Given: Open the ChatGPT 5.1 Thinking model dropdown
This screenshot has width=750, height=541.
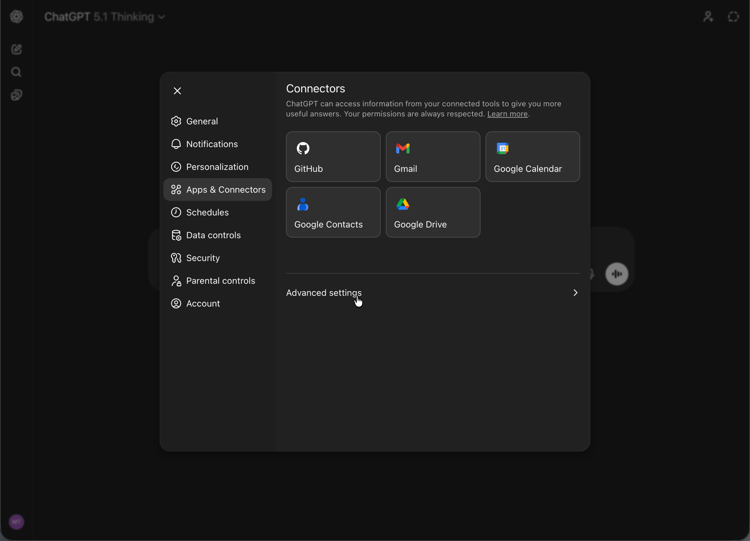Looking at the screenshot, I should pyautogui.click(x=104, y=17).
